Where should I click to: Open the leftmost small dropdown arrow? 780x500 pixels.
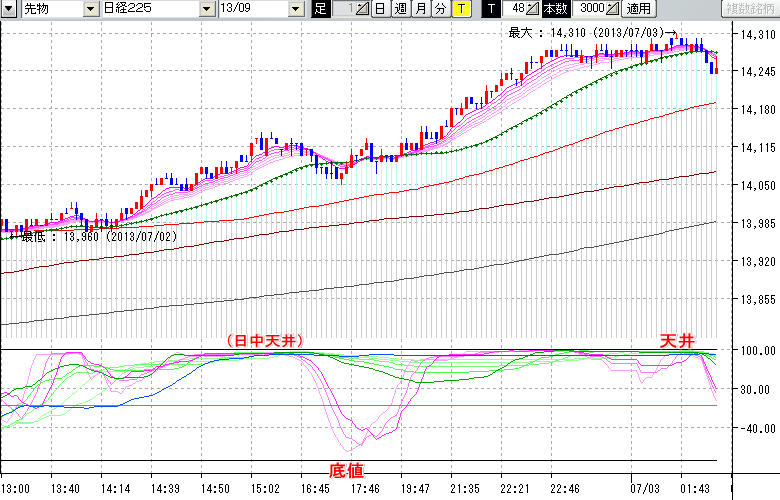[10, 9]
